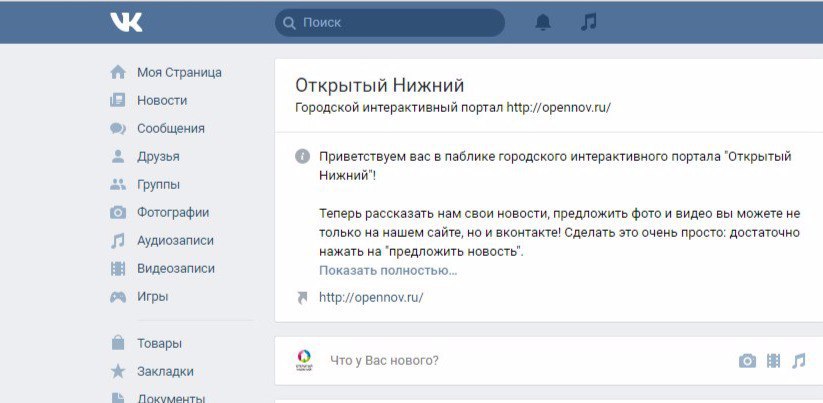This screenshot has width=823, height=403.
Task: Open Группы section
Action: [x=158, y=185]
